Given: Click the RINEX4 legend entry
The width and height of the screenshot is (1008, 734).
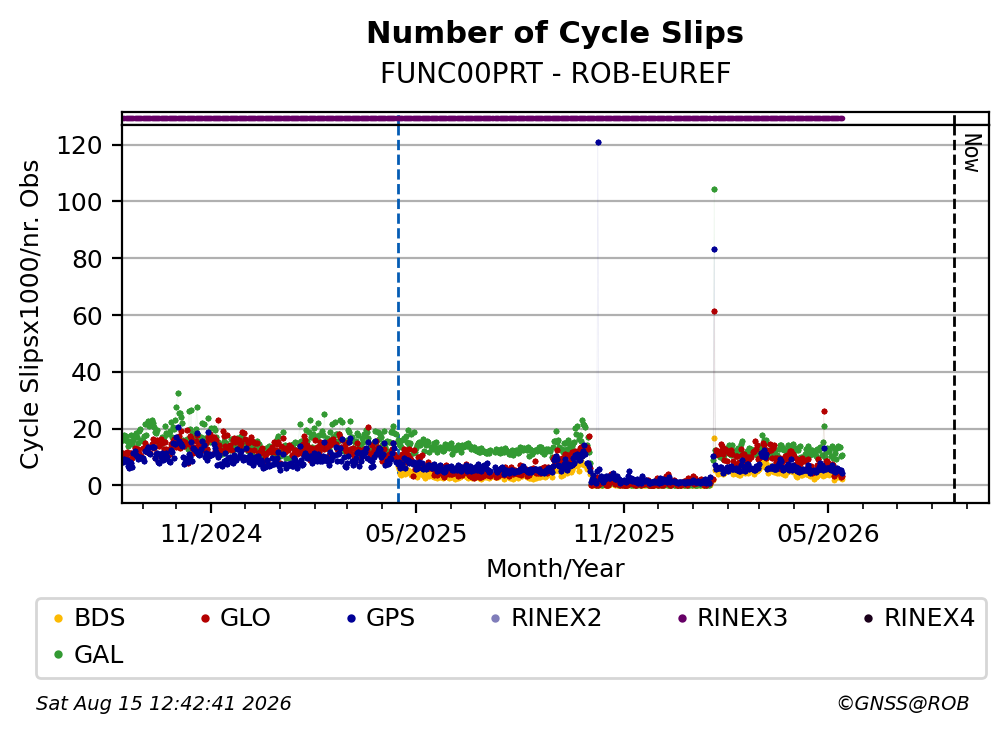Looking at the screenshot, I should 919,618.
